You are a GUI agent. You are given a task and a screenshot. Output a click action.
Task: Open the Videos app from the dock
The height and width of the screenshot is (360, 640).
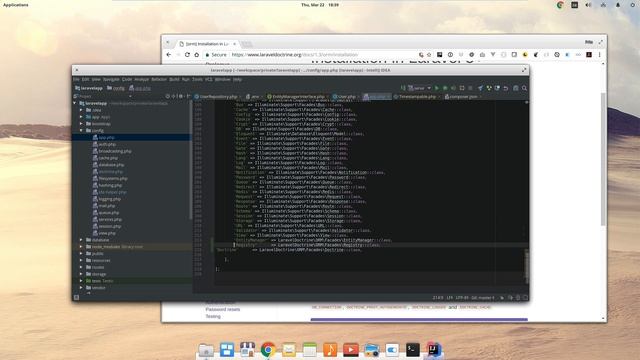pos(351,350)
